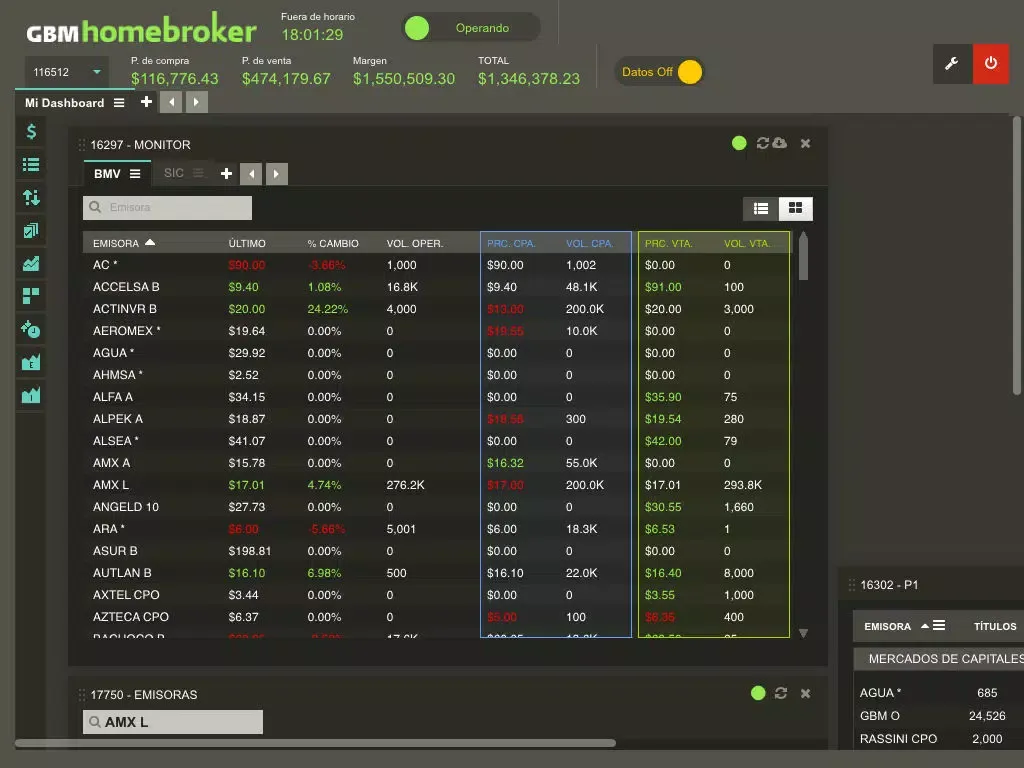This screenshot has width=1024, height=768.
Task: Sort by EMISORA column arrow
Action: point(150,242)
